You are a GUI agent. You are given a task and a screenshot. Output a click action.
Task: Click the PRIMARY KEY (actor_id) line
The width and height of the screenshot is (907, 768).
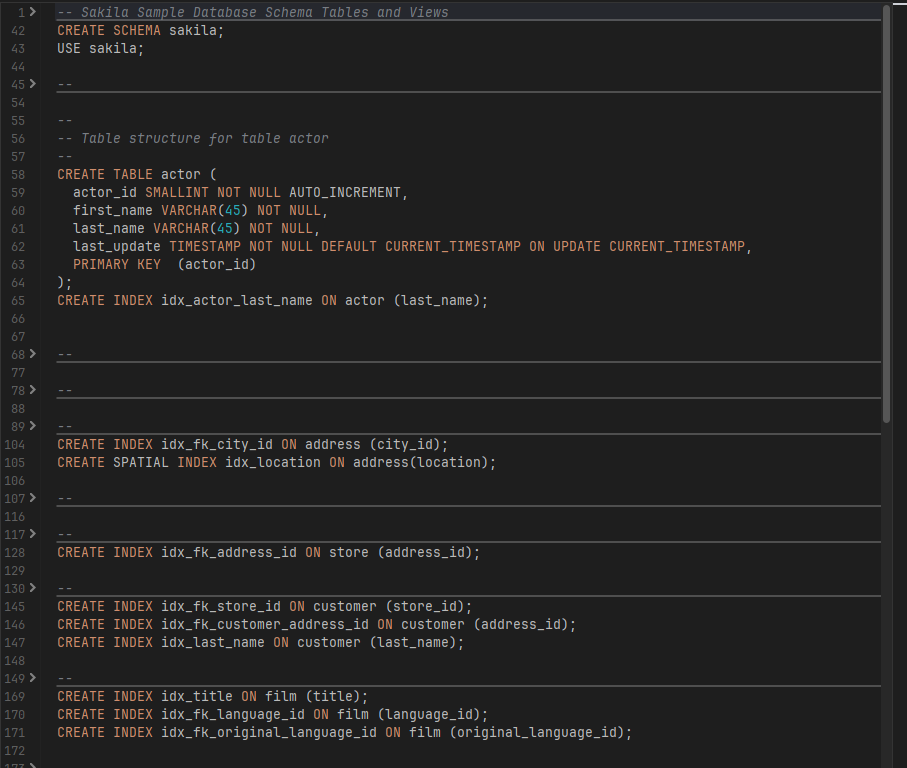(x=164, y=264)
